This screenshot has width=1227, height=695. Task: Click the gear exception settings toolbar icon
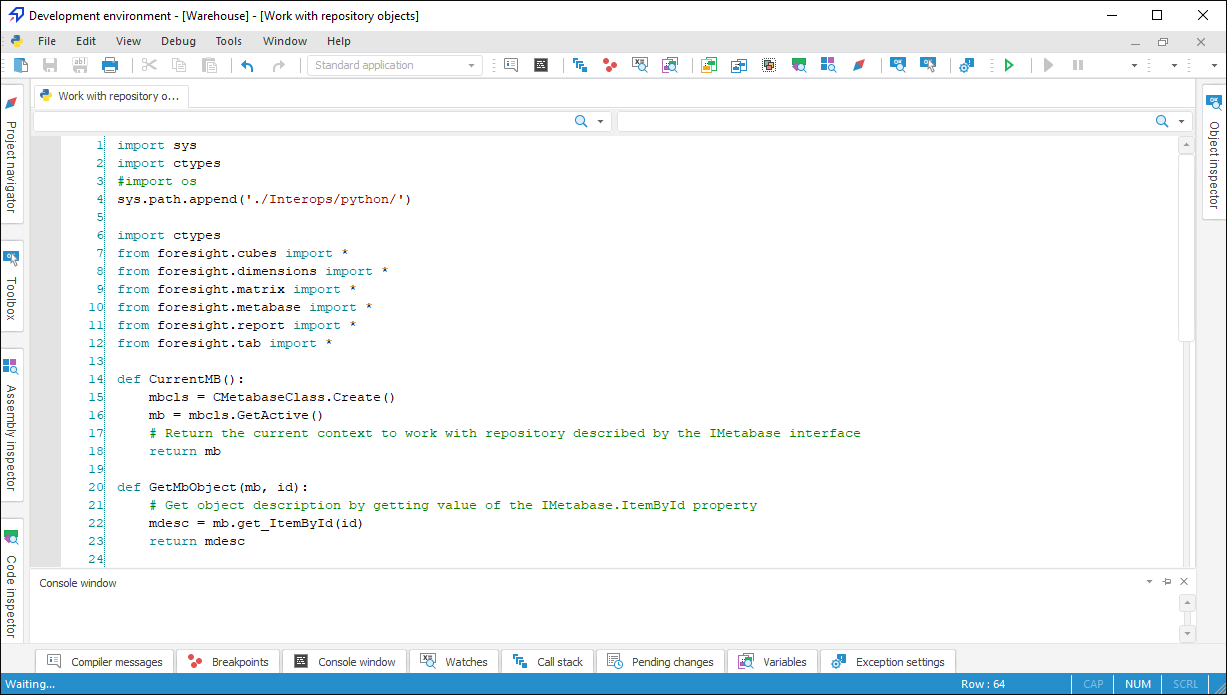(966, 65)
